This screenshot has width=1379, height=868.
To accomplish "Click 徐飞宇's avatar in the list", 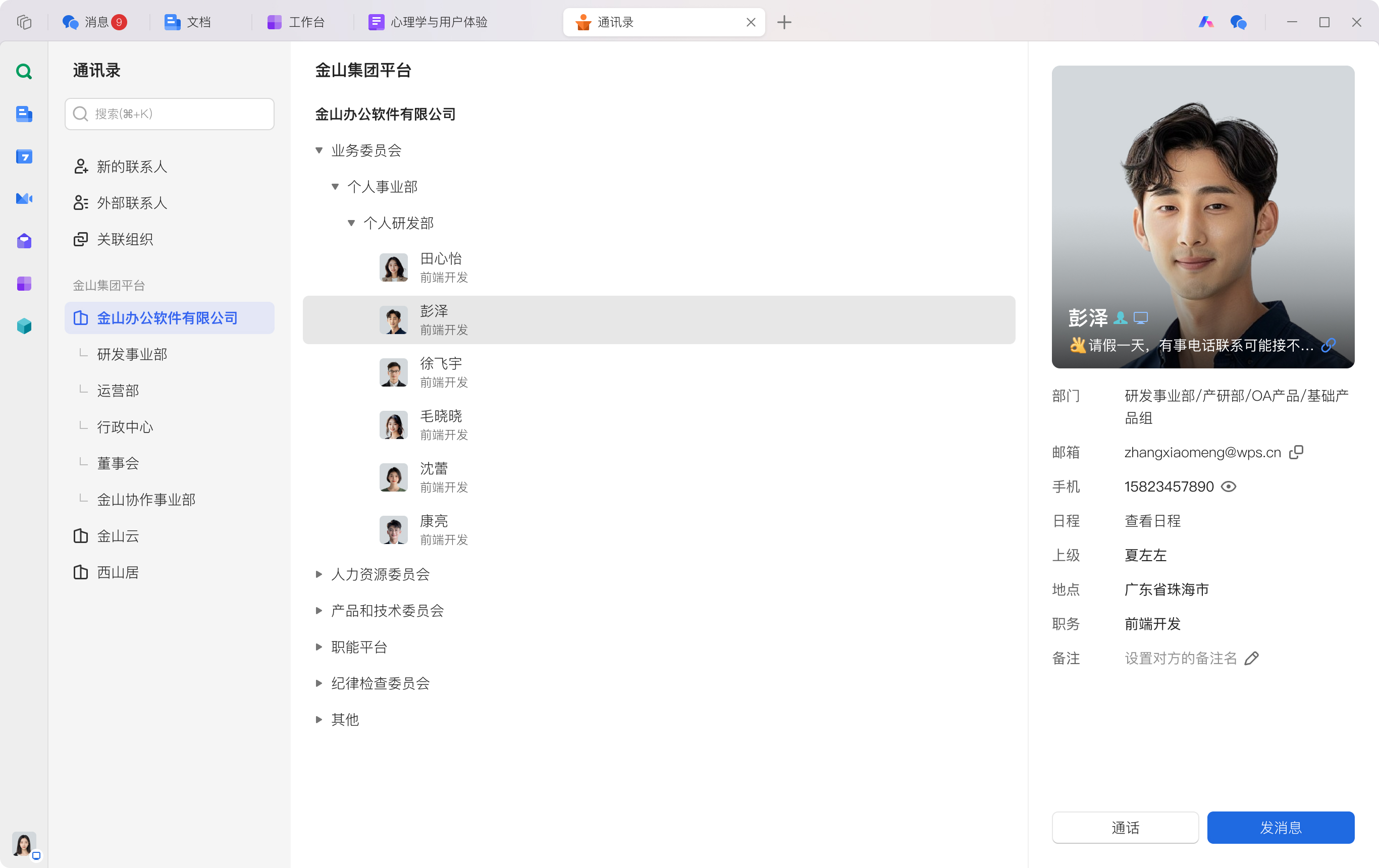I will (393, 373).
